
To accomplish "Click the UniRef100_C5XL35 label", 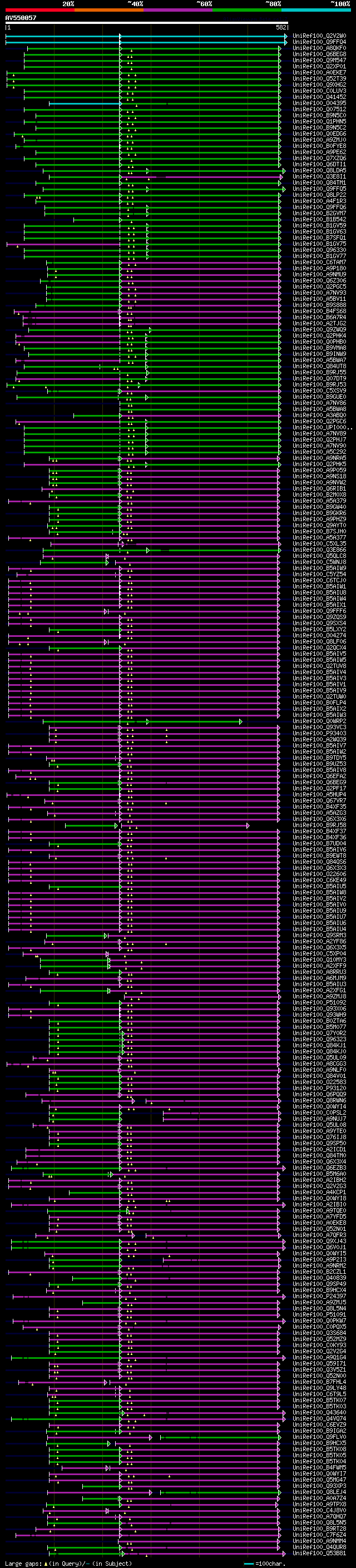I will click(x=319, y=543).
